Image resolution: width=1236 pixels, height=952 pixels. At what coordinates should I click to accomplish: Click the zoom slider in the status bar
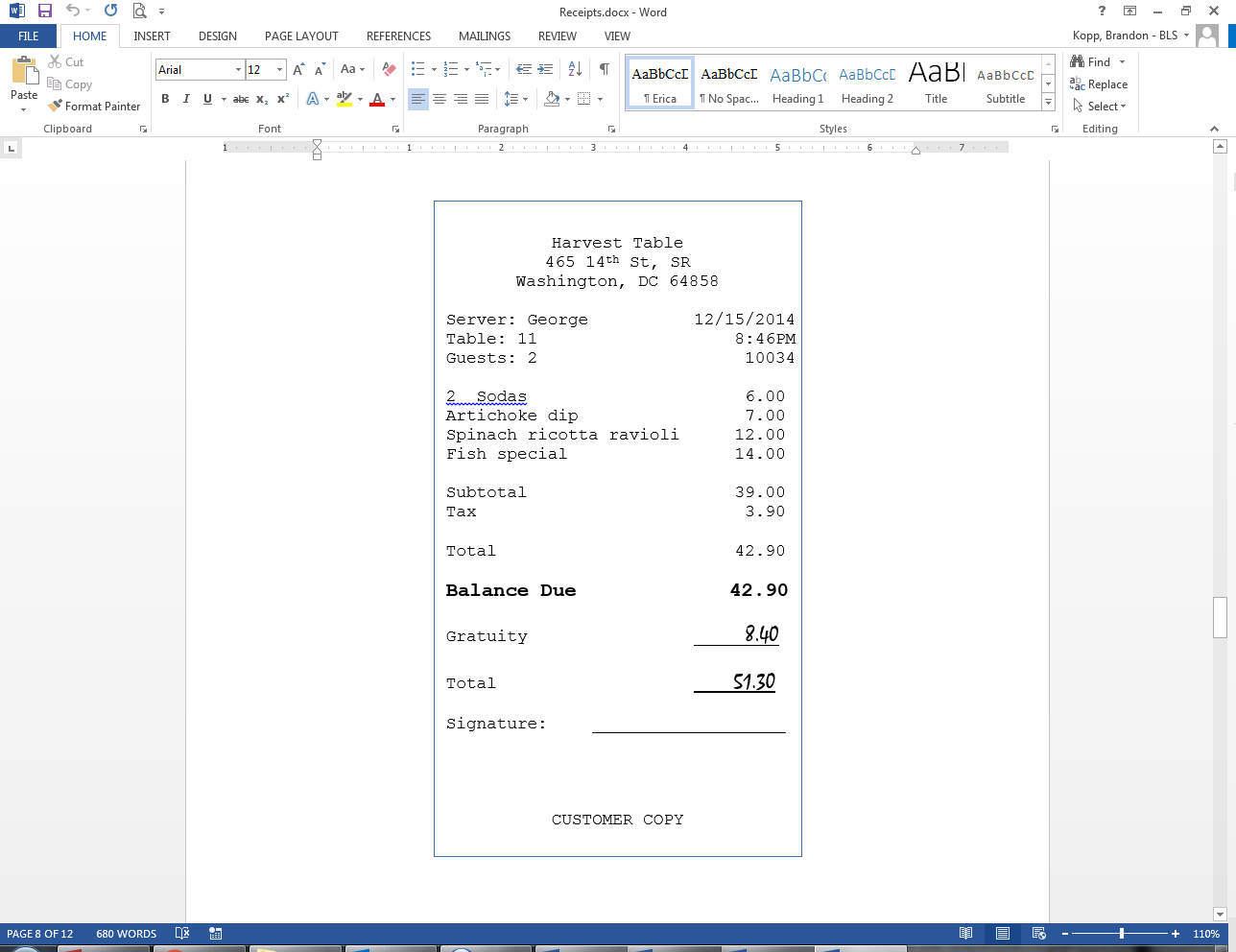pos(1121,934)
